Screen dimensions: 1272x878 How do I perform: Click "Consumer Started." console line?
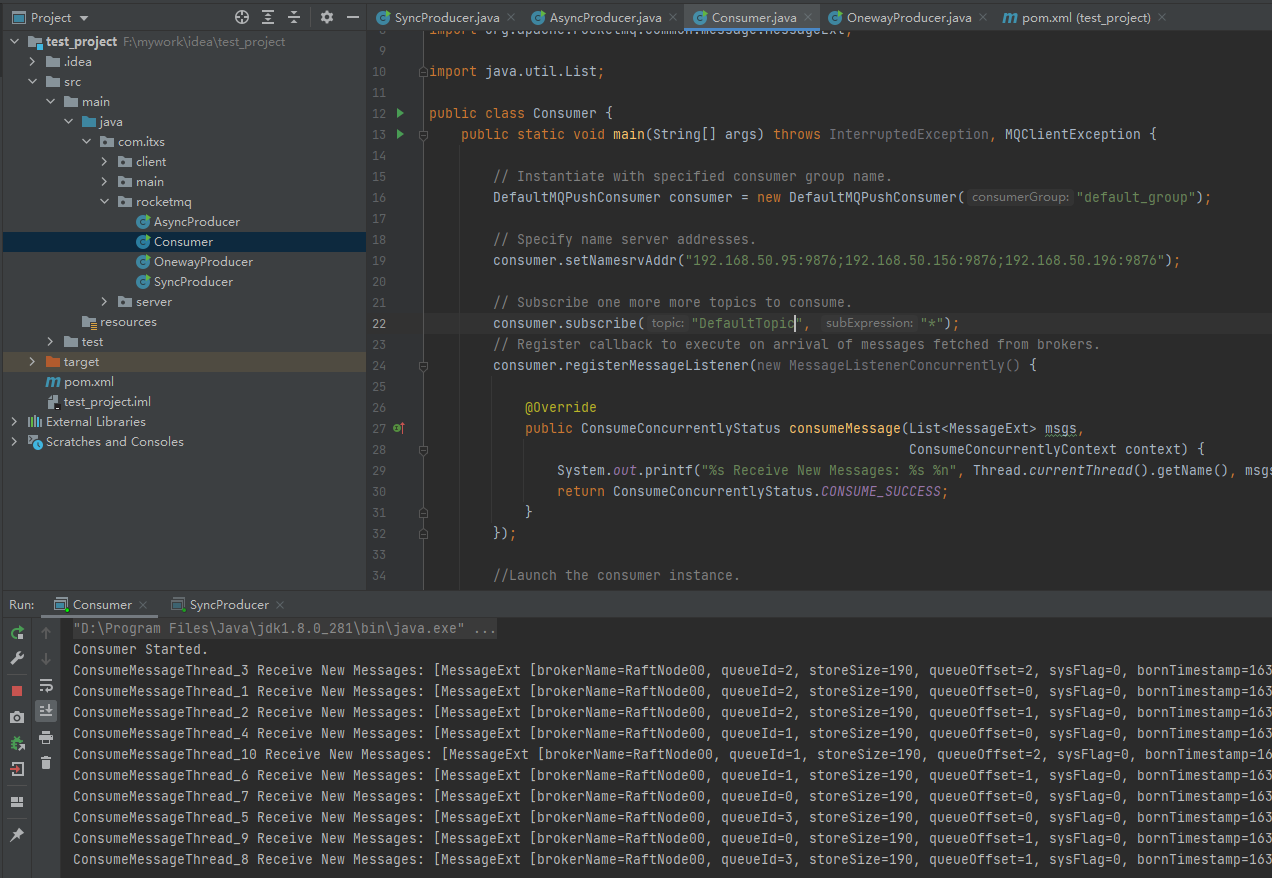[x=141, y=650]
